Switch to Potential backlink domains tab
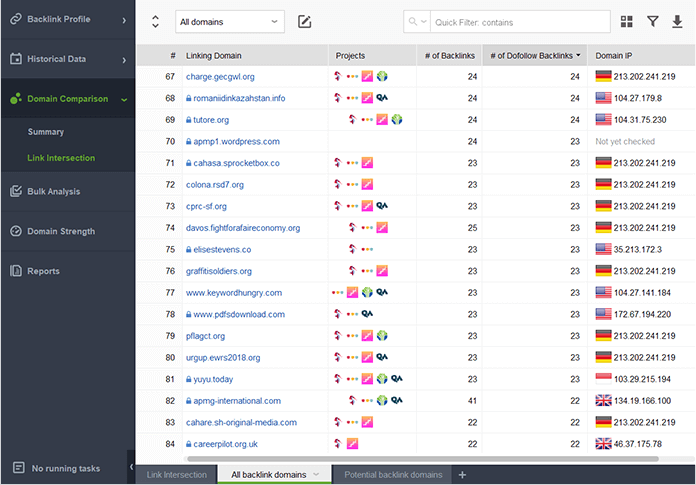This screenshot has height=485, width=696. point(393,475)
